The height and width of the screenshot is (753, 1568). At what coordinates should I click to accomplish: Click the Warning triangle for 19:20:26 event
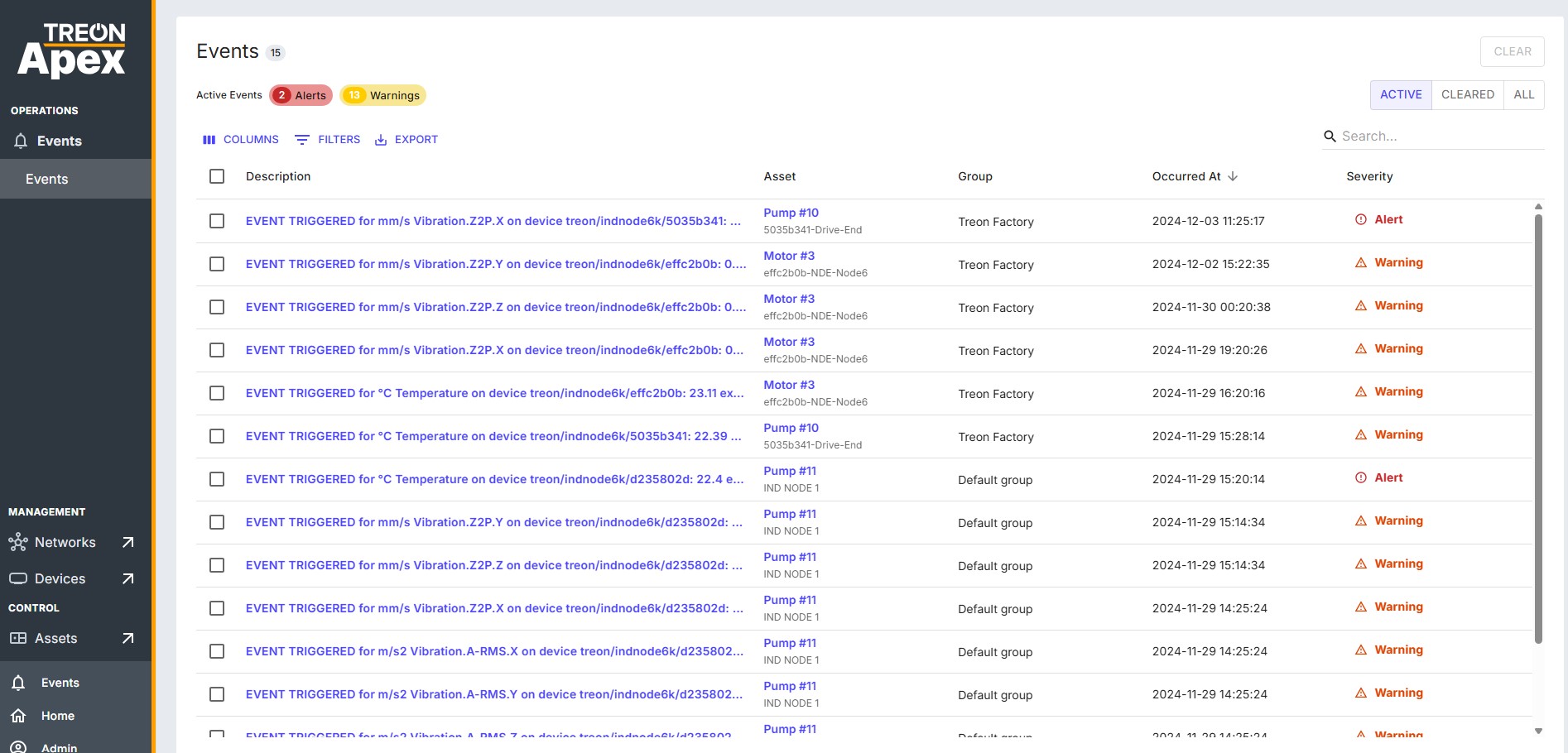tap(1360, 349)
